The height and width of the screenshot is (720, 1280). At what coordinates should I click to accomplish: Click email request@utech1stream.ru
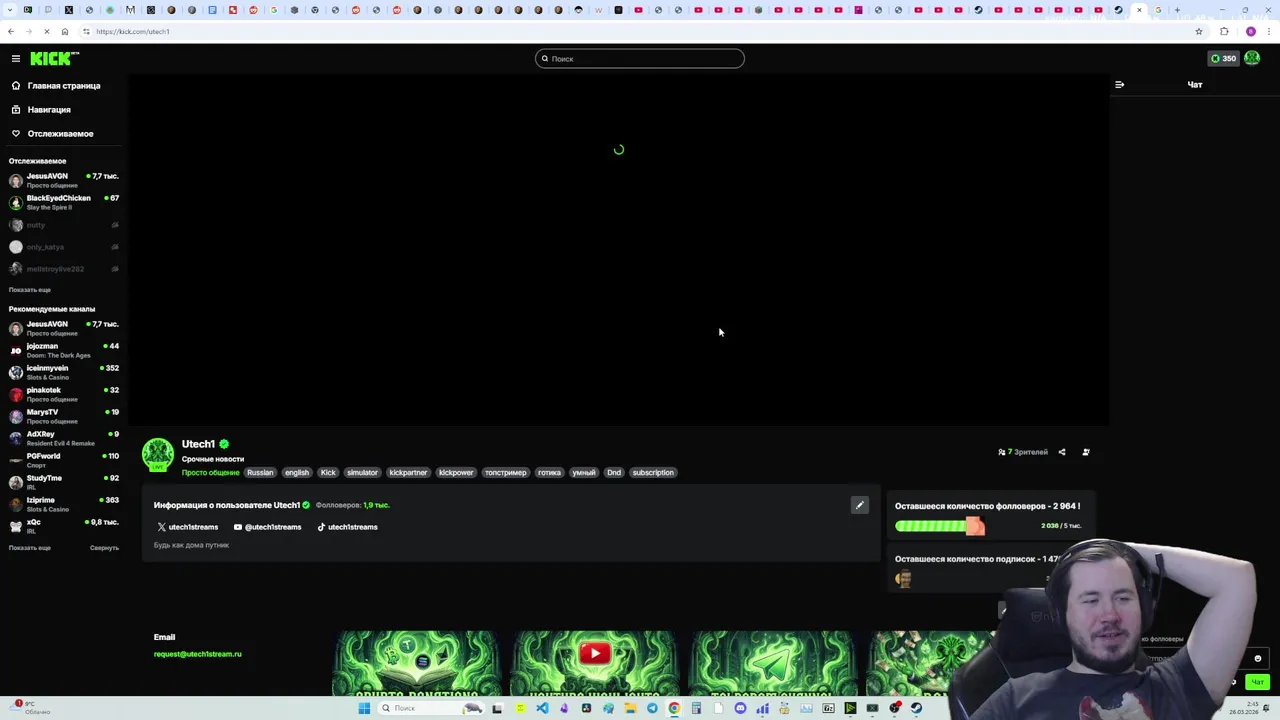coord(198,654)
